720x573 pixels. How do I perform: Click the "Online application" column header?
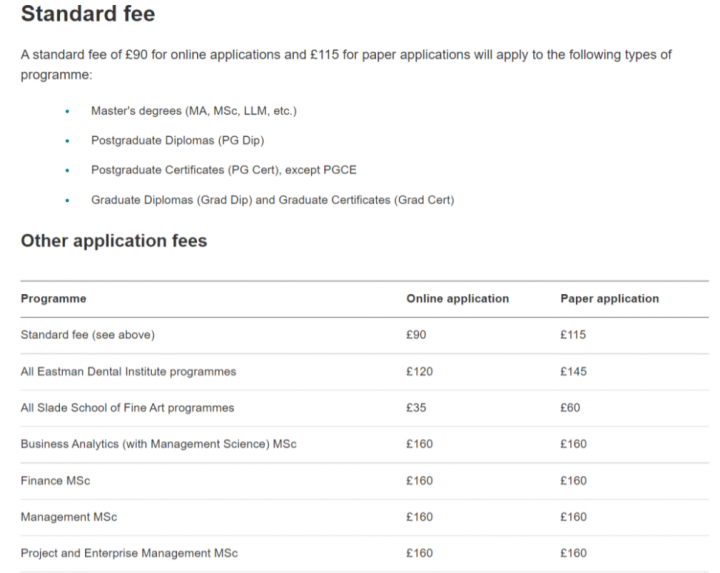click(x=457, y=299)
